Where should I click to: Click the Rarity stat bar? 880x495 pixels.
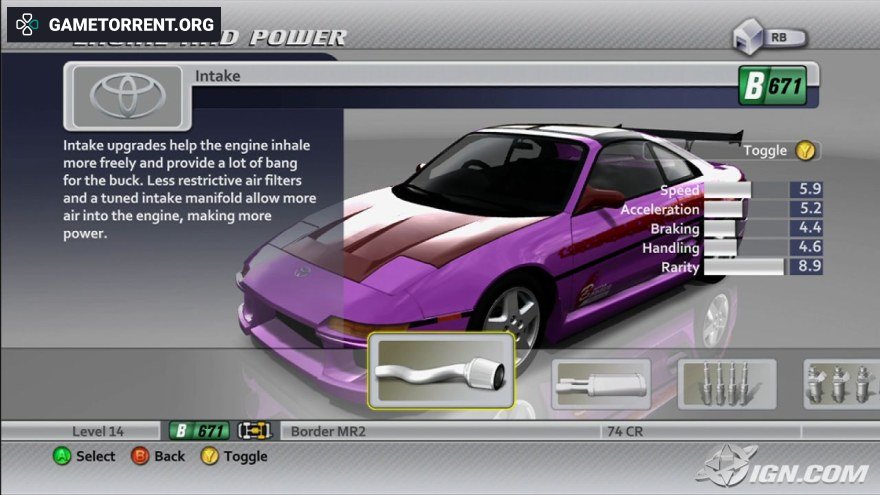point(746,266)
